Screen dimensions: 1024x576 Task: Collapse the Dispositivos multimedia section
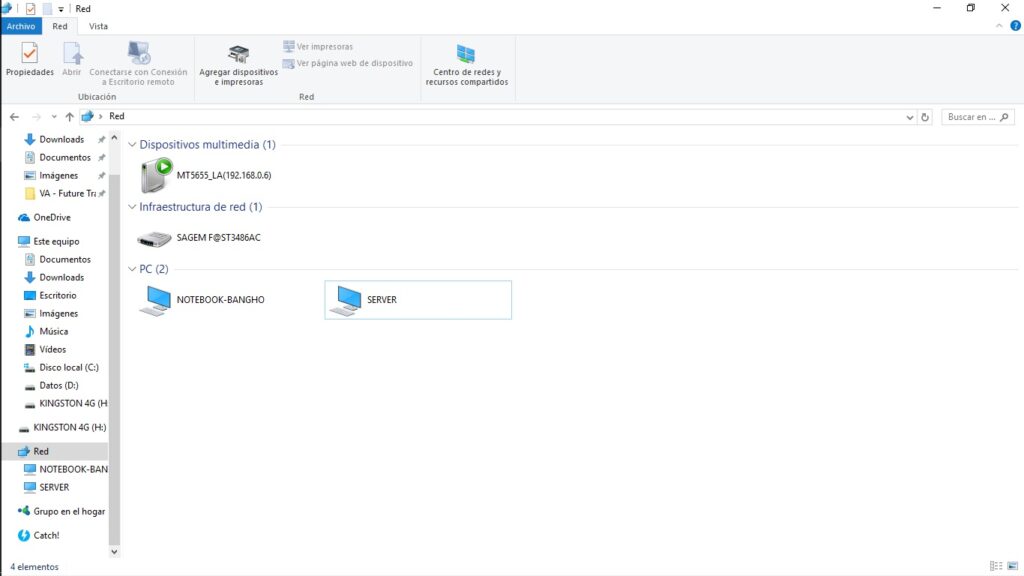coord(131,144)
